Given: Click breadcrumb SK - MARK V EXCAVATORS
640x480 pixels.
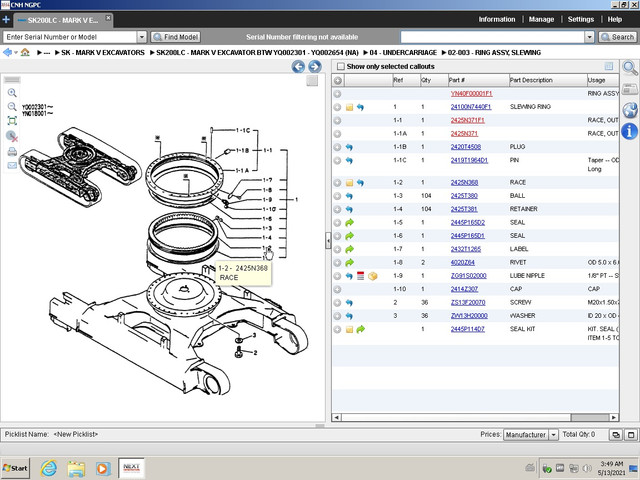Looking at the screenshot, I should (x=103, y=53).
